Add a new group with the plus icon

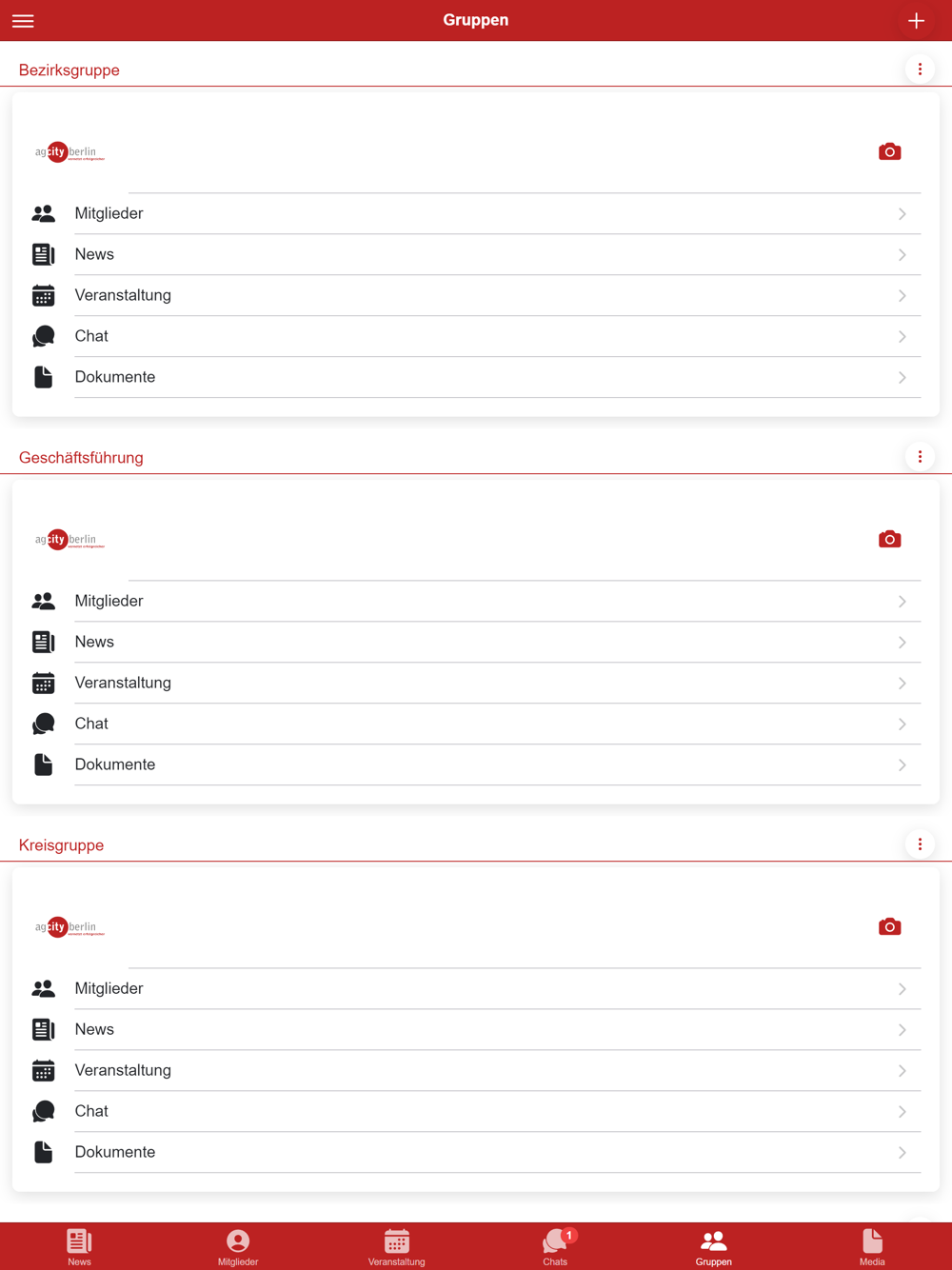[916, 21]
